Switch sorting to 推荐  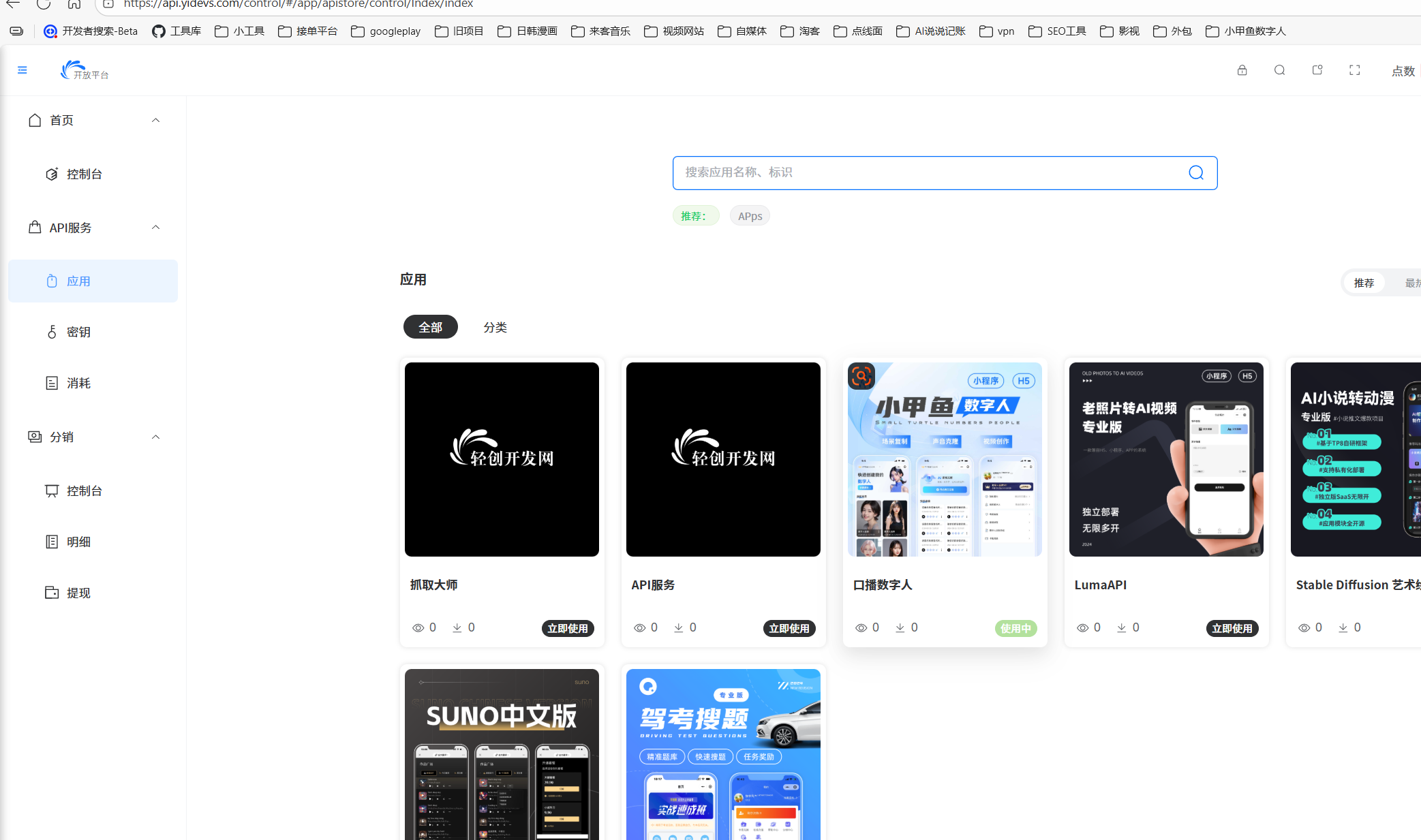pyautogui.click(x=1364, y=283)
